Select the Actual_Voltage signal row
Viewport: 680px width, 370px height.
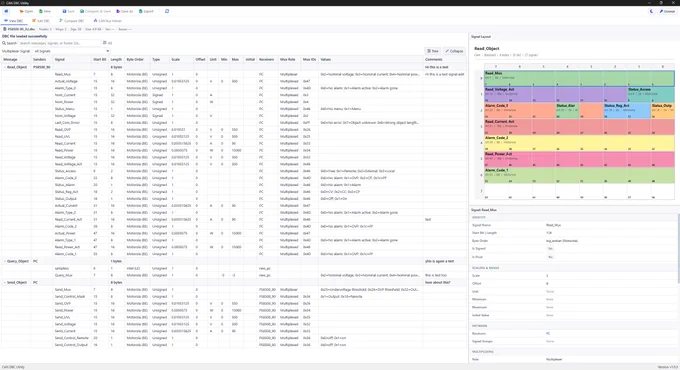[x=234, y=81]
